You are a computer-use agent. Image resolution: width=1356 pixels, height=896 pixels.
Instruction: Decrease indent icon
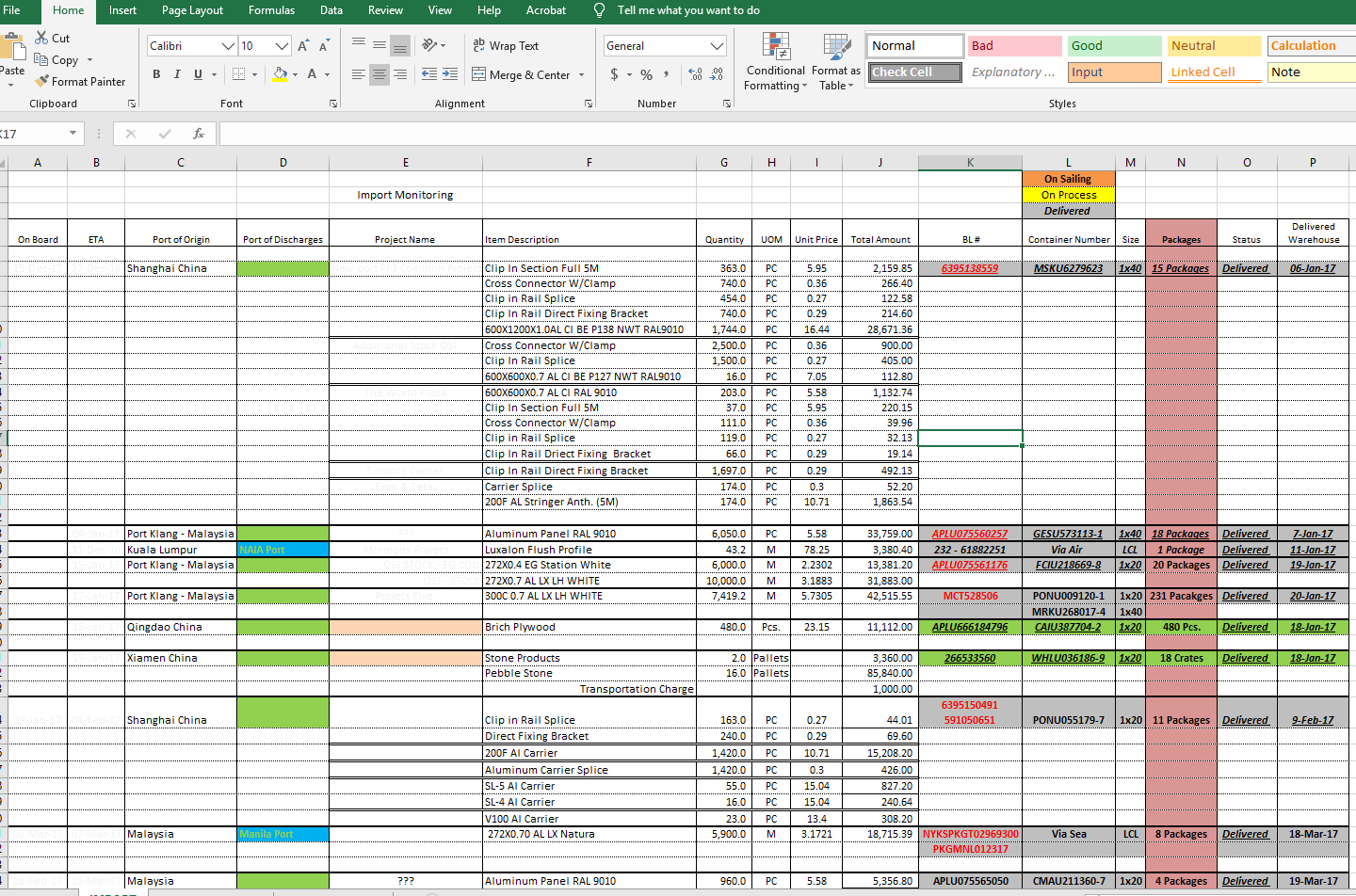429,74
